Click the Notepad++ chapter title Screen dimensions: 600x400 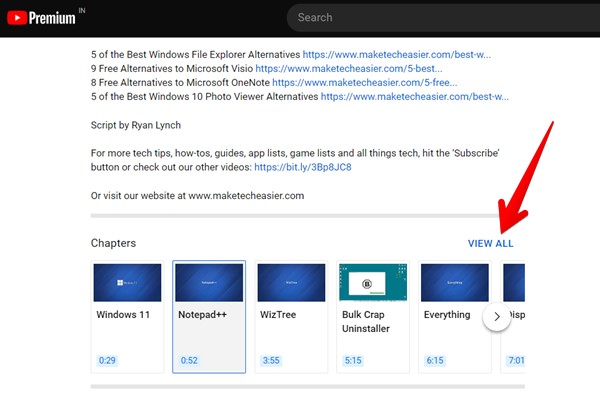(x=202, y=315)
